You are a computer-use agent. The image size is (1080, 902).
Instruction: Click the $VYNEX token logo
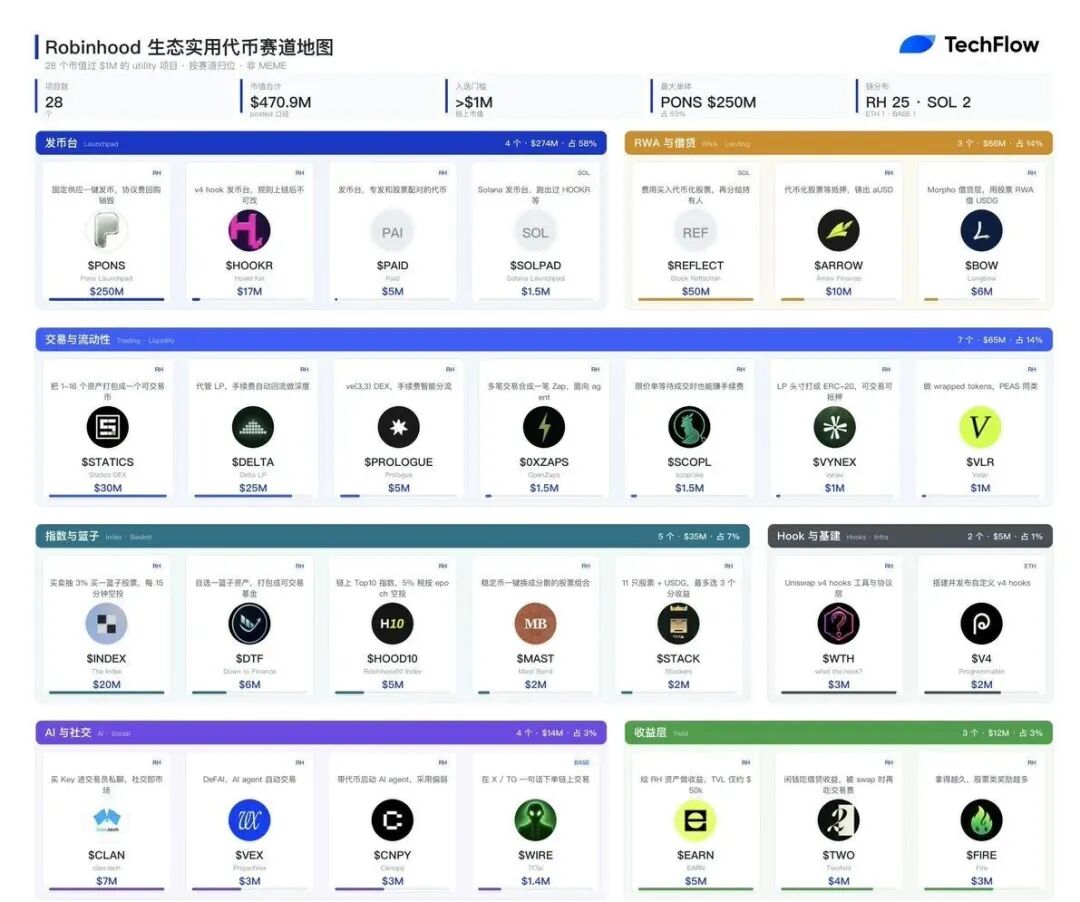(835, 427)
